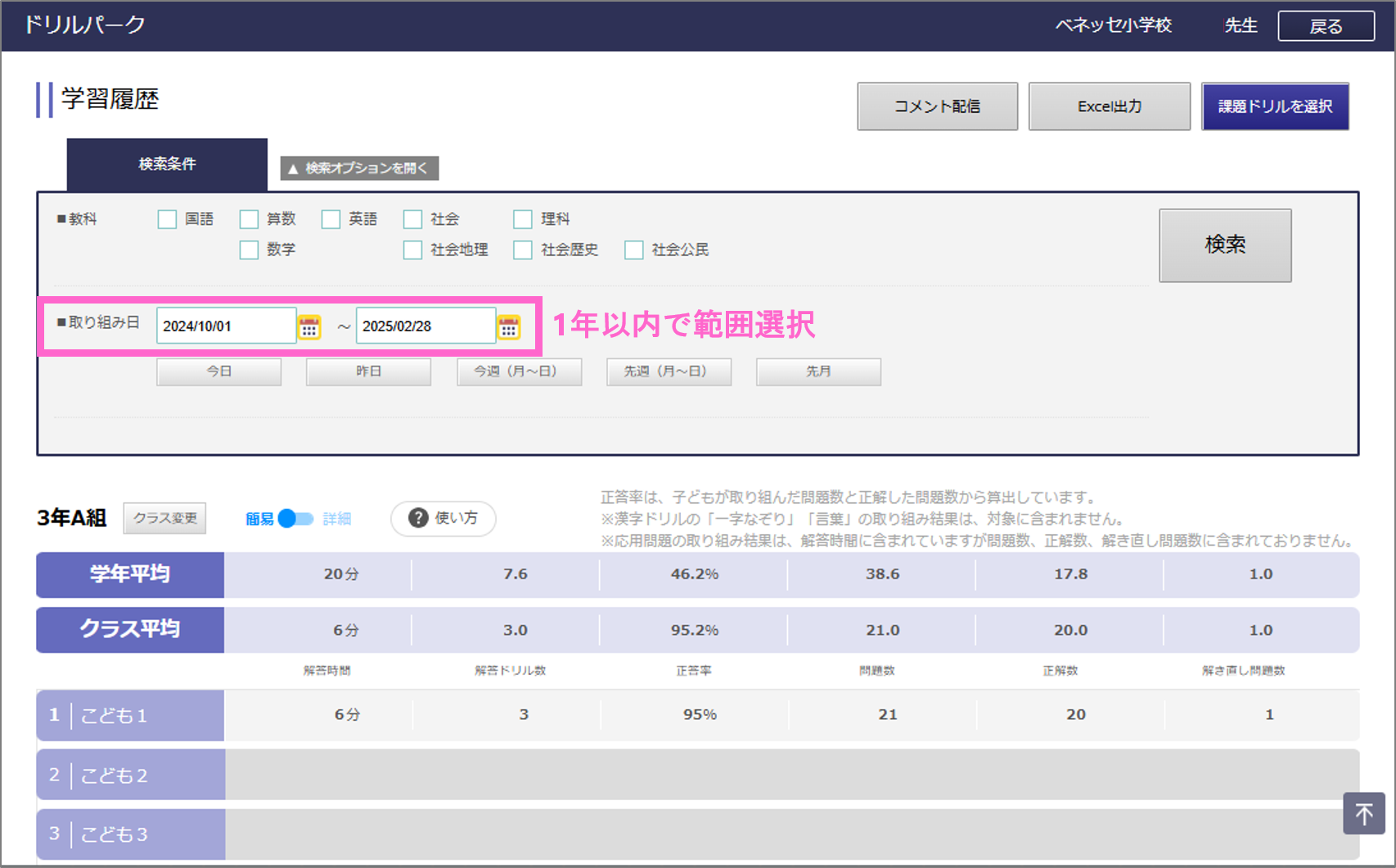Click the 解答ドリル数 column header
The height and width of the screenshot is (868, 1396).
pos(511,671)
